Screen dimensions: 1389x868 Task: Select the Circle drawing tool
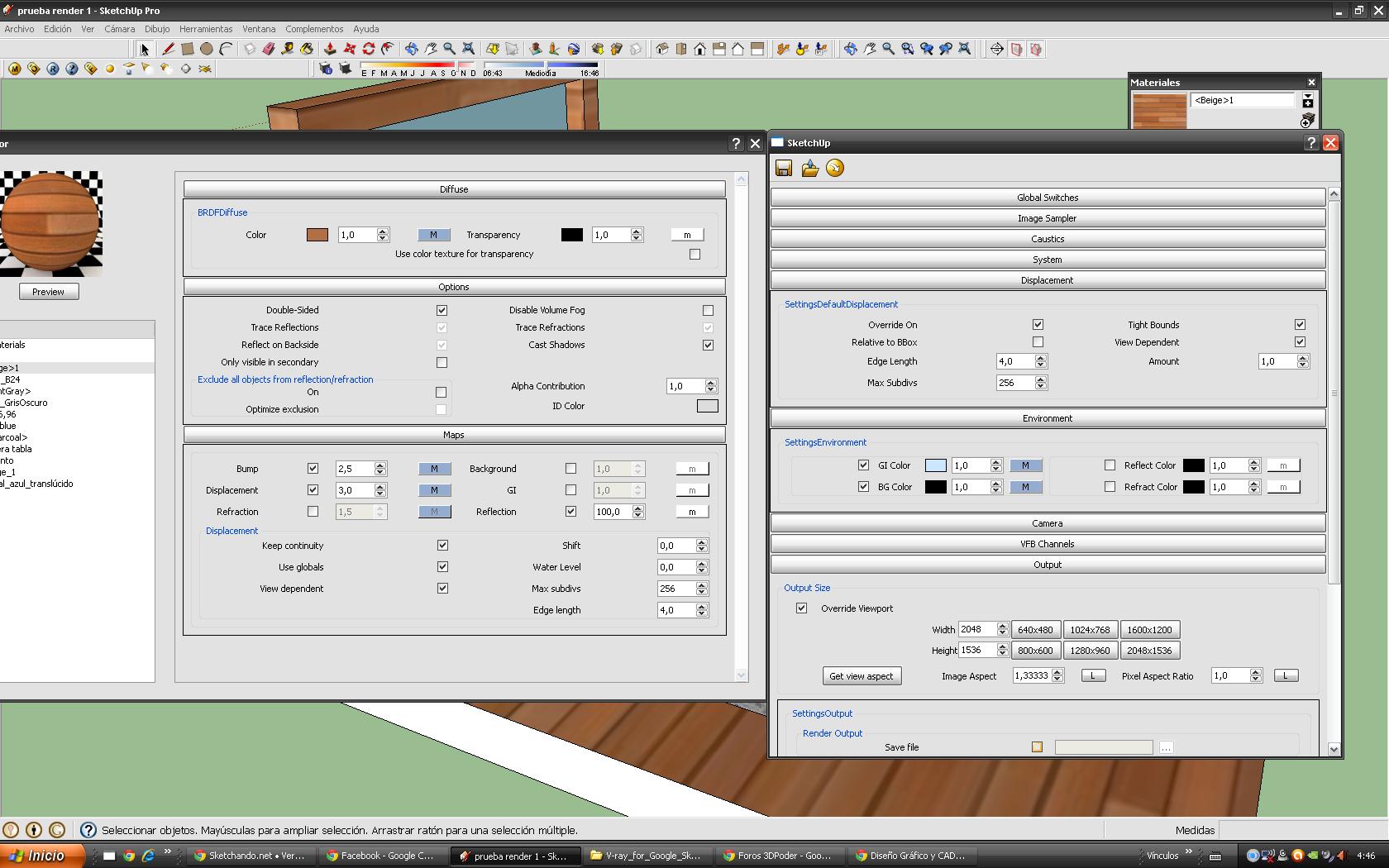[207, 49]
